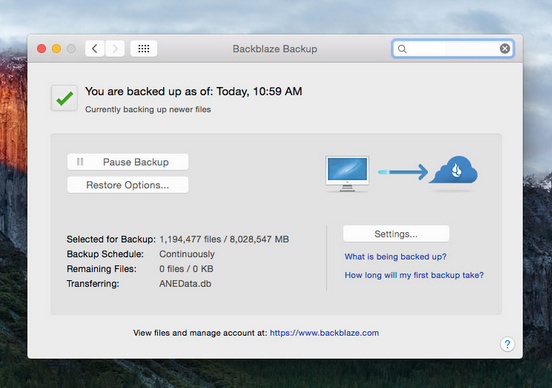
Task: Go back with the left chevron button
Action: [x=94, y=49]
